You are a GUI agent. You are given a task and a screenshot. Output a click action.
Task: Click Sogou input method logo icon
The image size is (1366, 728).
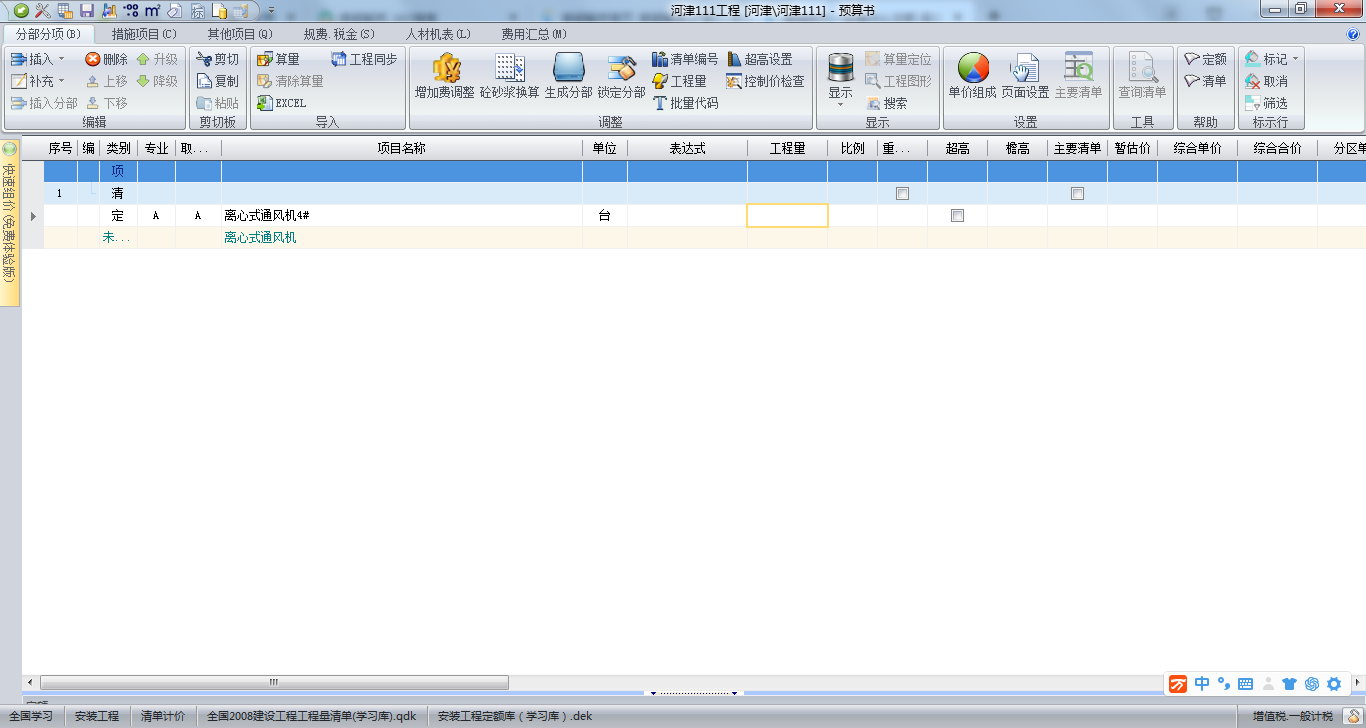(1179, 684)
